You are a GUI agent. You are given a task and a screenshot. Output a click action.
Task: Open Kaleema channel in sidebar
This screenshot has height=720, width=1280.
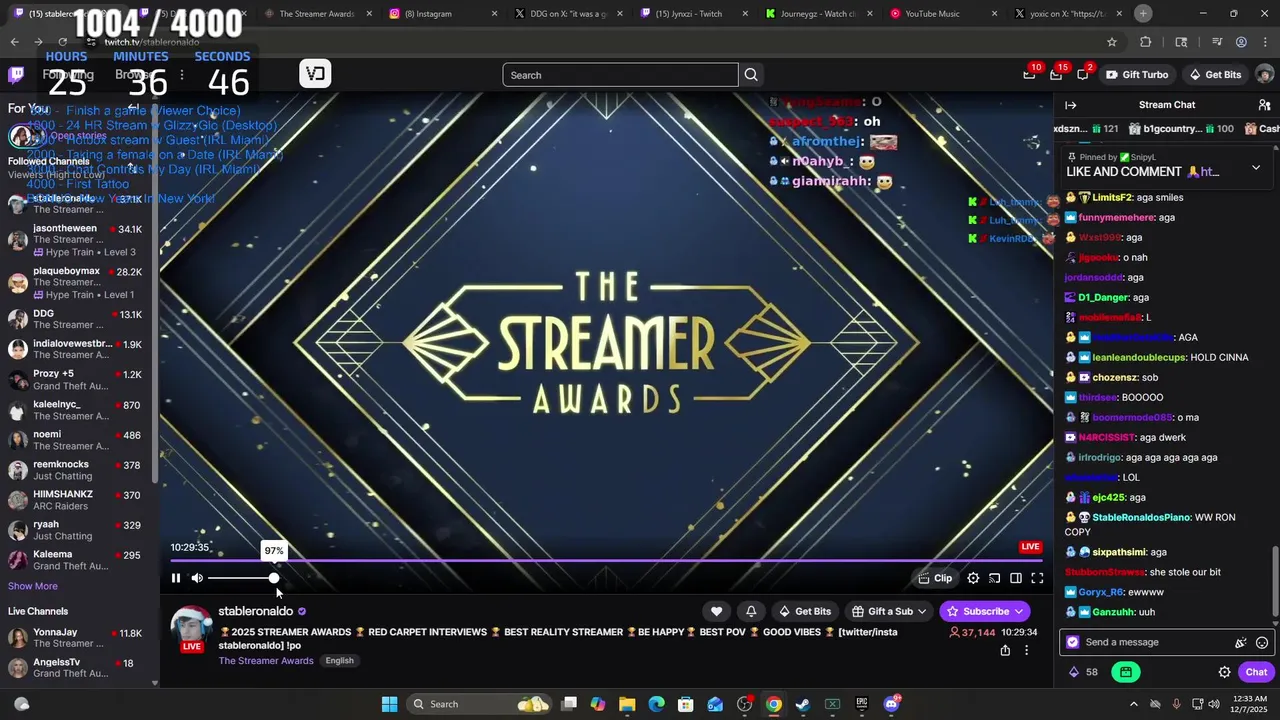[76, 560]
